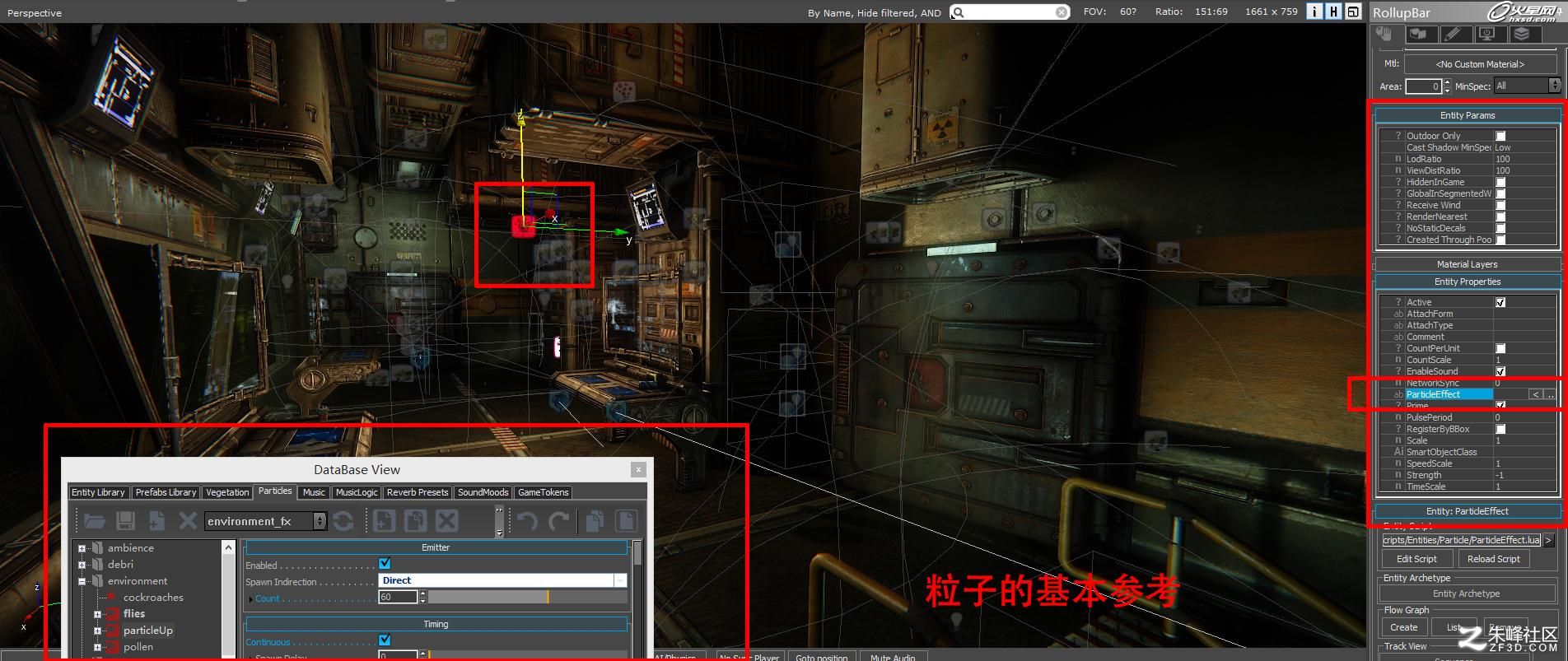Expand the ambience tree node
The image size is (1568, 661).
pyautogui.click(x=82, y=548)
